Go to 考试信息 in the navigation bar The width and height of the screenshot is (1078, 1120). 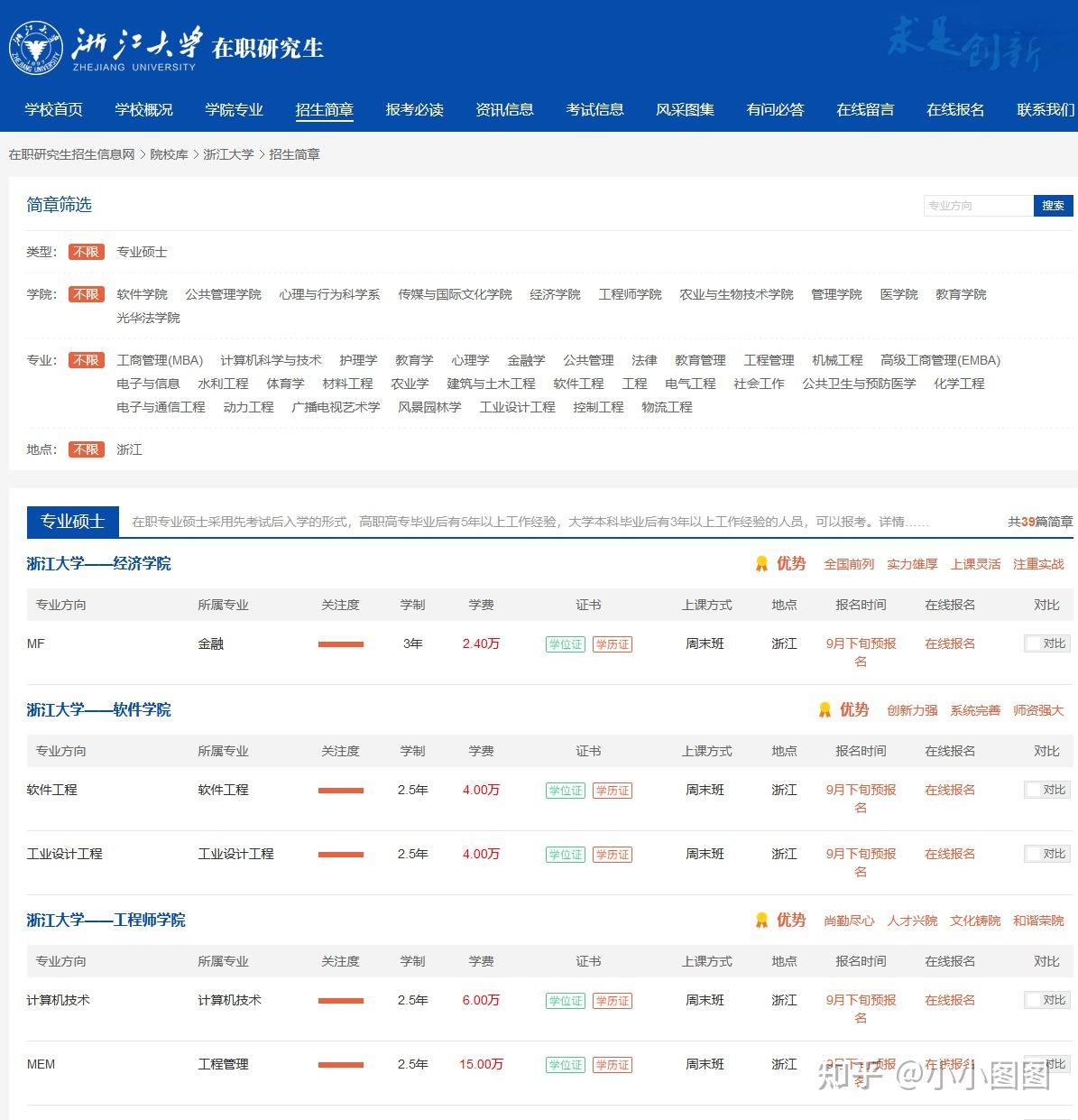coord(595,109)
